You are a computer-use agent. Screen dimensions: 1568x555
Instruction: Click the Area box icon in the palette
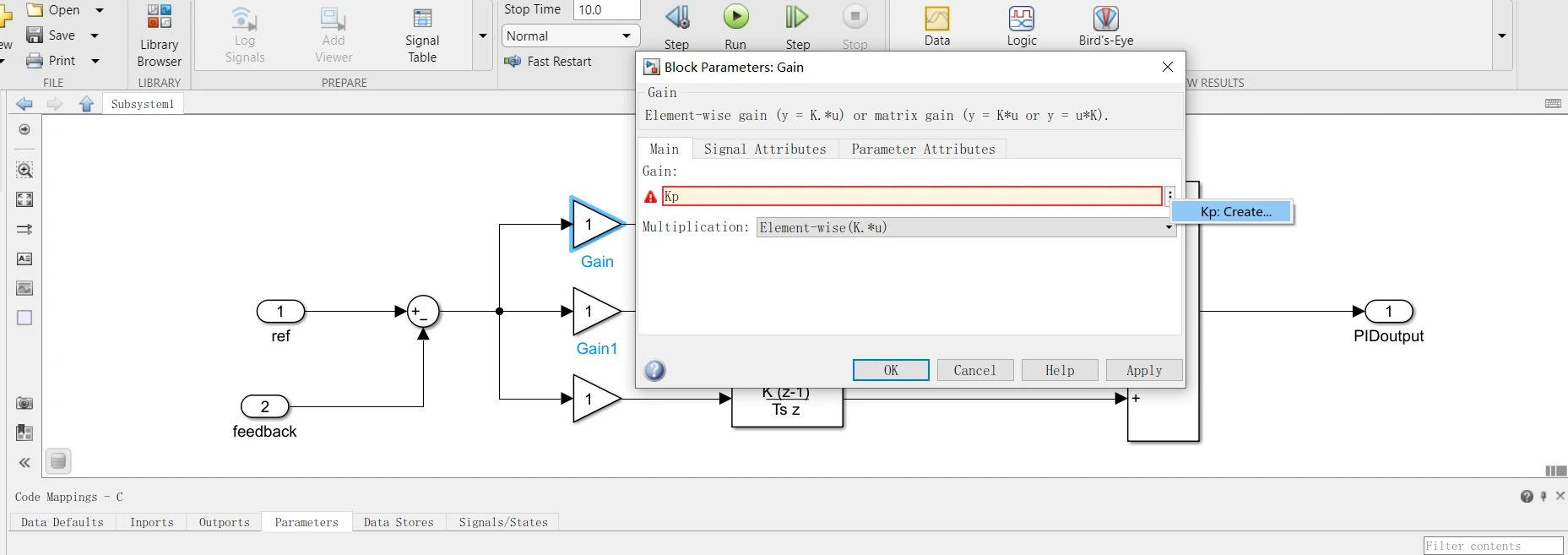(24, 318)
